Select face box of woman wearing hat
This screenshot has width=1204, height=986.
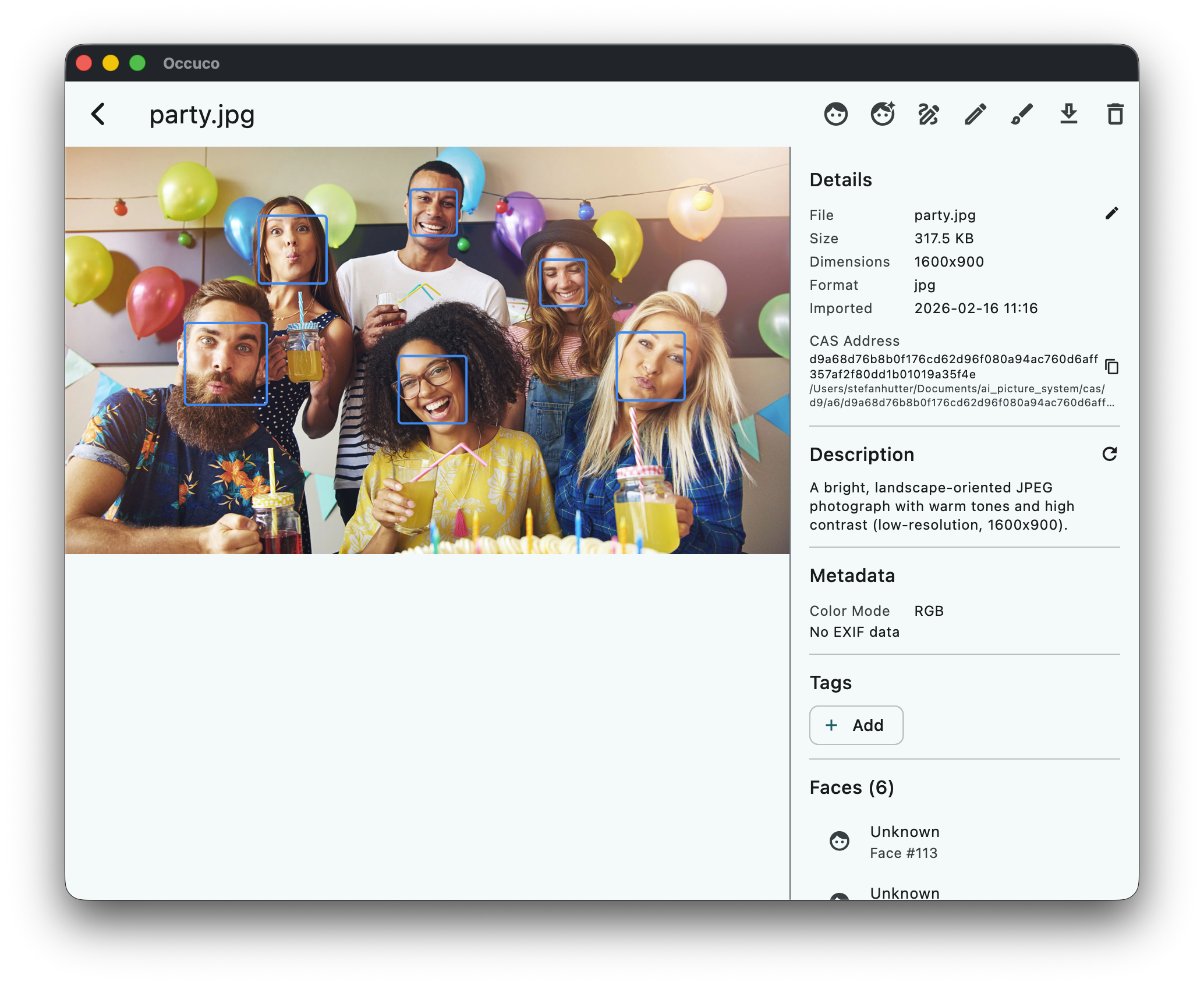562,282
